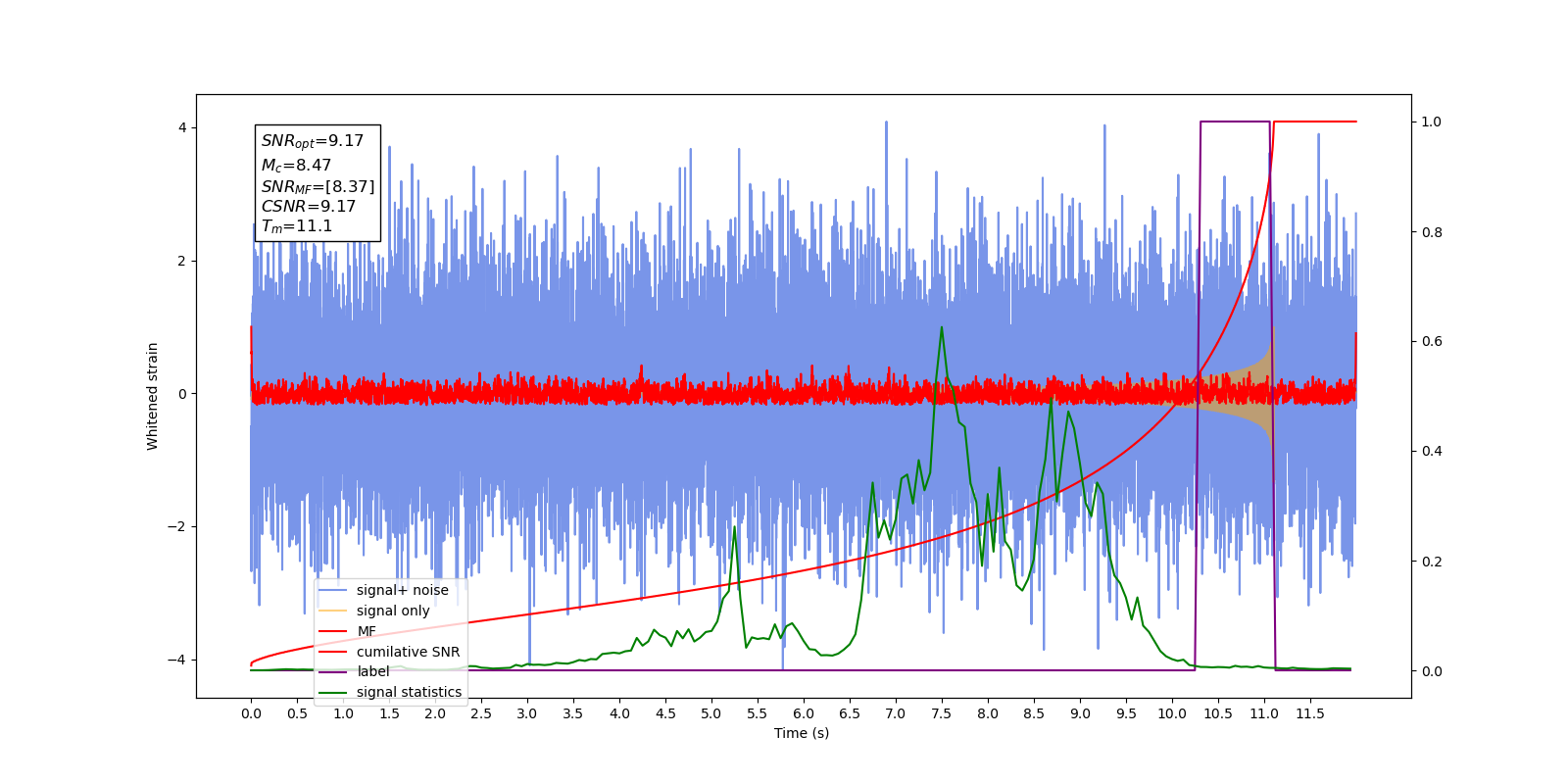Click the 'signal only' legend label
This screenshot has width=1568, height=784.
pos(393,611)
